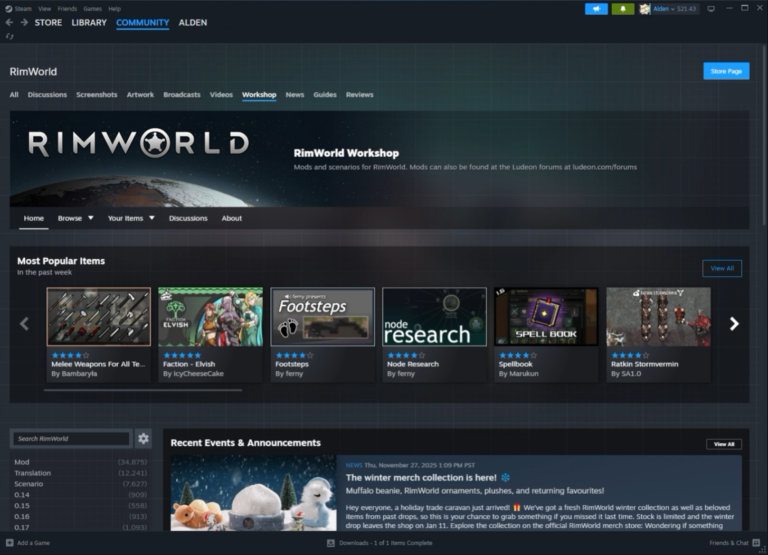
Task: Switch to the Videos tab
Action: coord(221,95)
